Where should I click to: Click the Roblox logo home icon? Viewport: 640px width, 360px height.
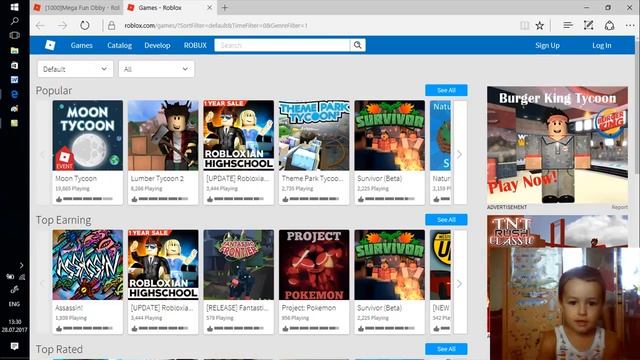coord(50,45)
